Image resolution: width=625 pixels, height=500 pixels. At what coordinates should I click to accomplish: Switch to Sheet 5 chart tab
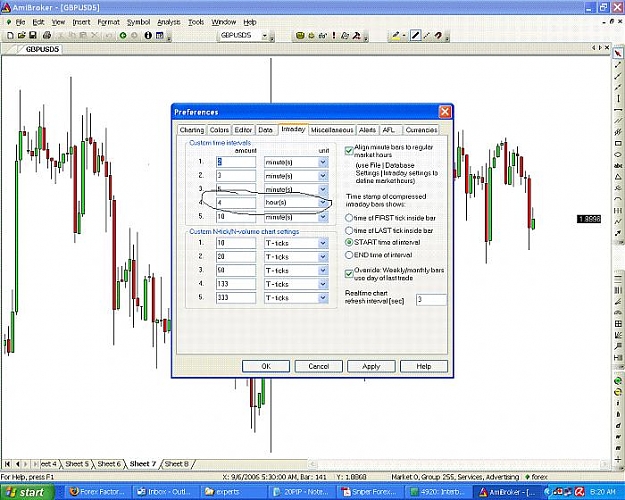pyautogui.click(x=77, y=464)
